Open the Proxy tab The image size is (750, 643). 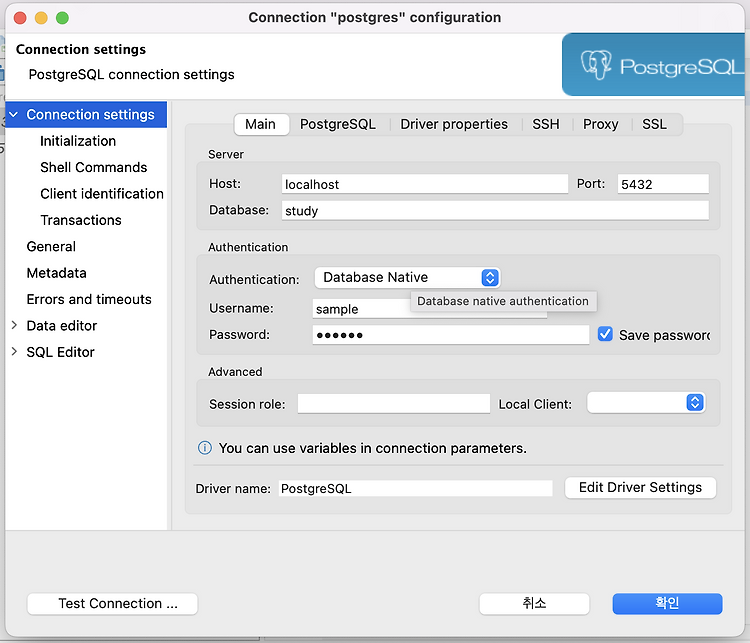[600, 124]
